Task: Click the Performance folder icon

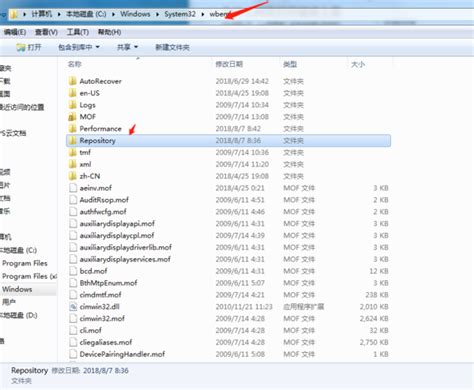Action: point(72,129)
